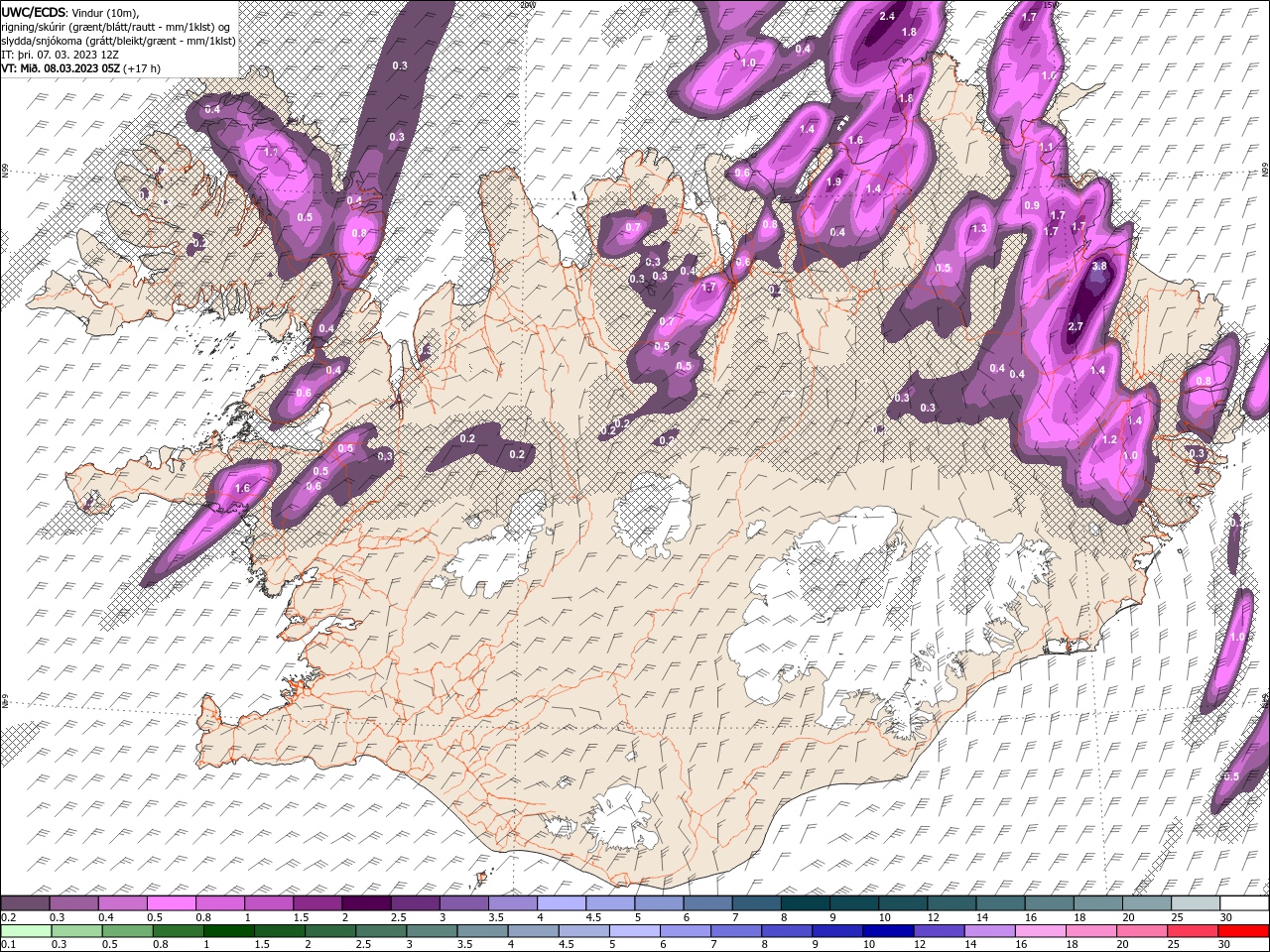Click the 1.1 precipitation value on the map
This screenshot has height=952, width=1270.
[x=1045, y=147]
